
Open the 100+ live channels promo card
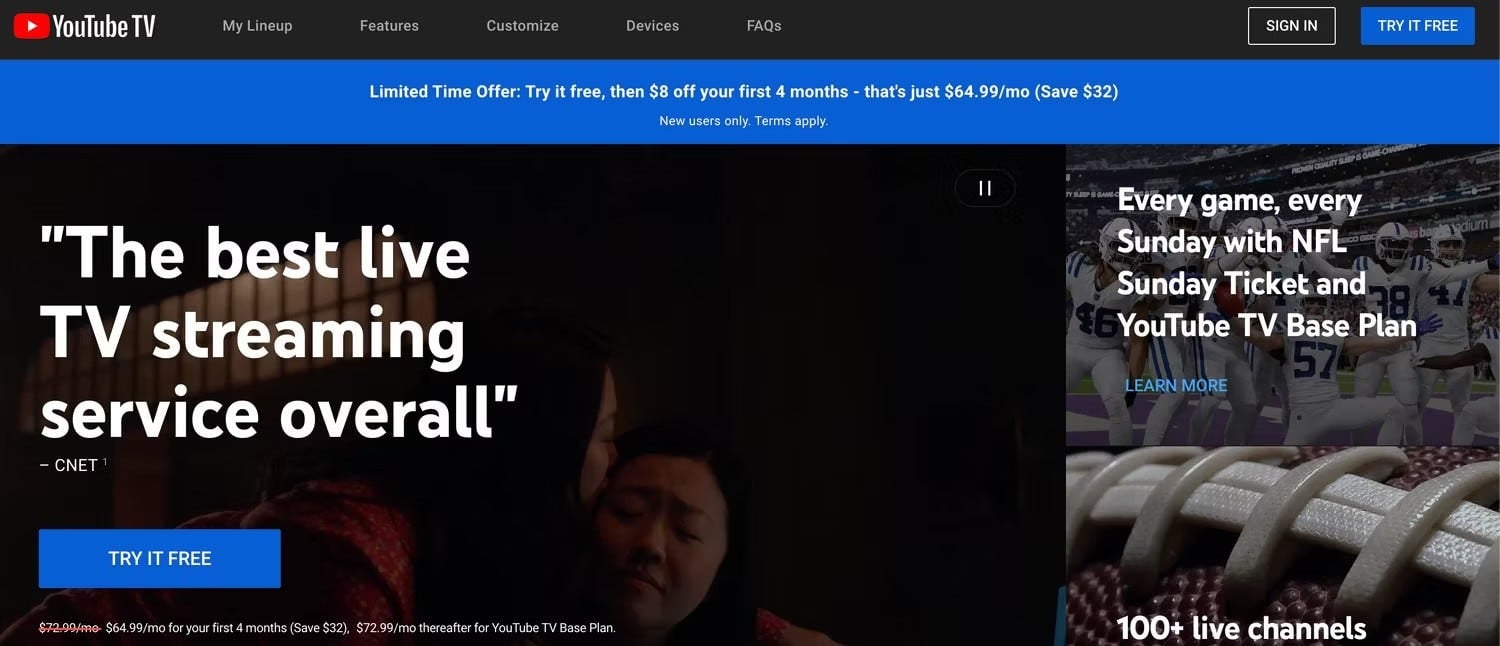[x=1283, y=547]
